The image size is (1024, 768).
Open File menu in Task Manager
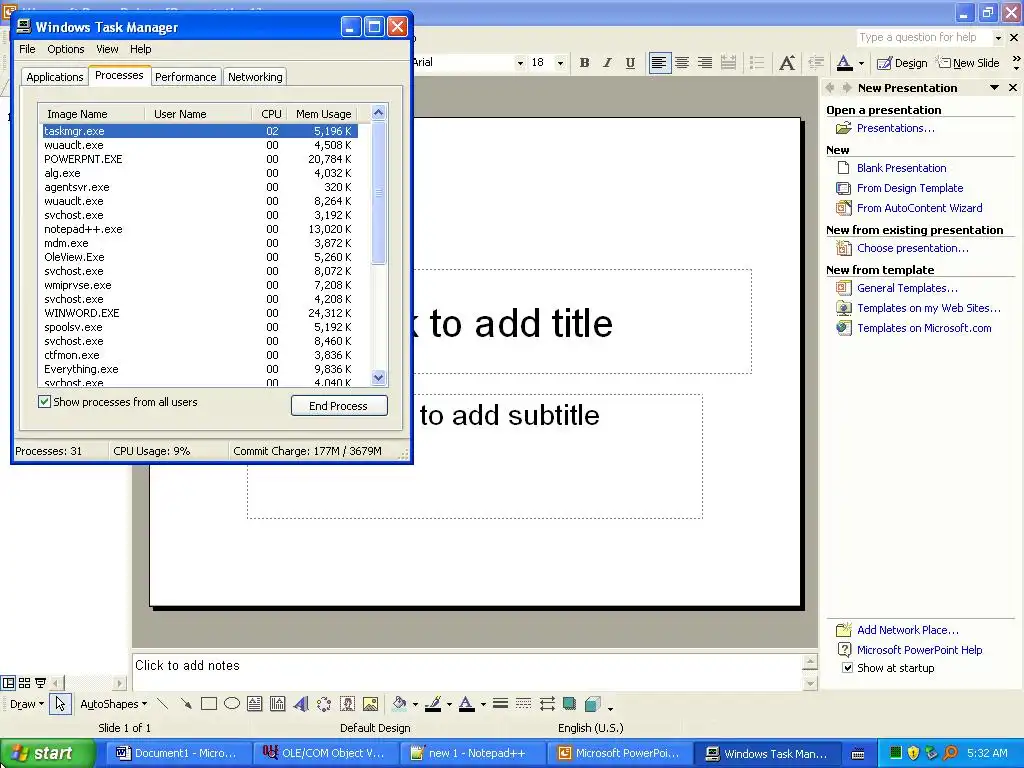[27, 49]
